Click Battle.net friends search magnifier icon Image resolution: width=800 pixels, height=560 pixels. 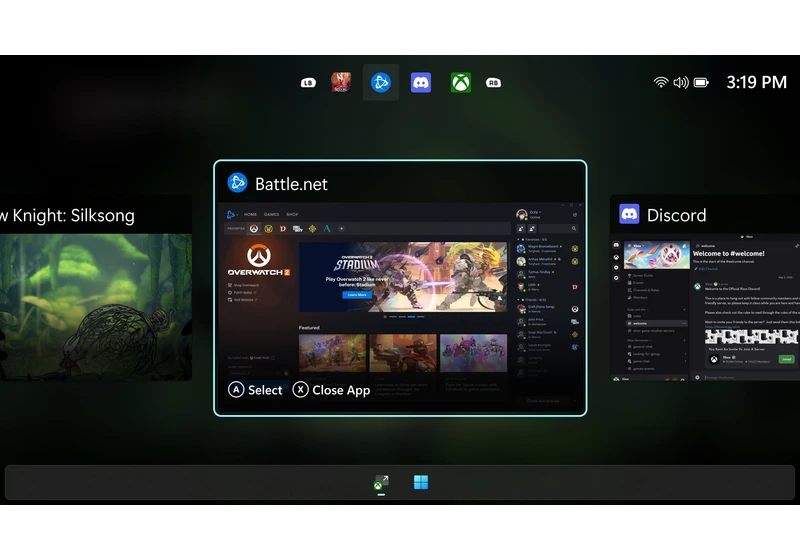pos(574,228)
